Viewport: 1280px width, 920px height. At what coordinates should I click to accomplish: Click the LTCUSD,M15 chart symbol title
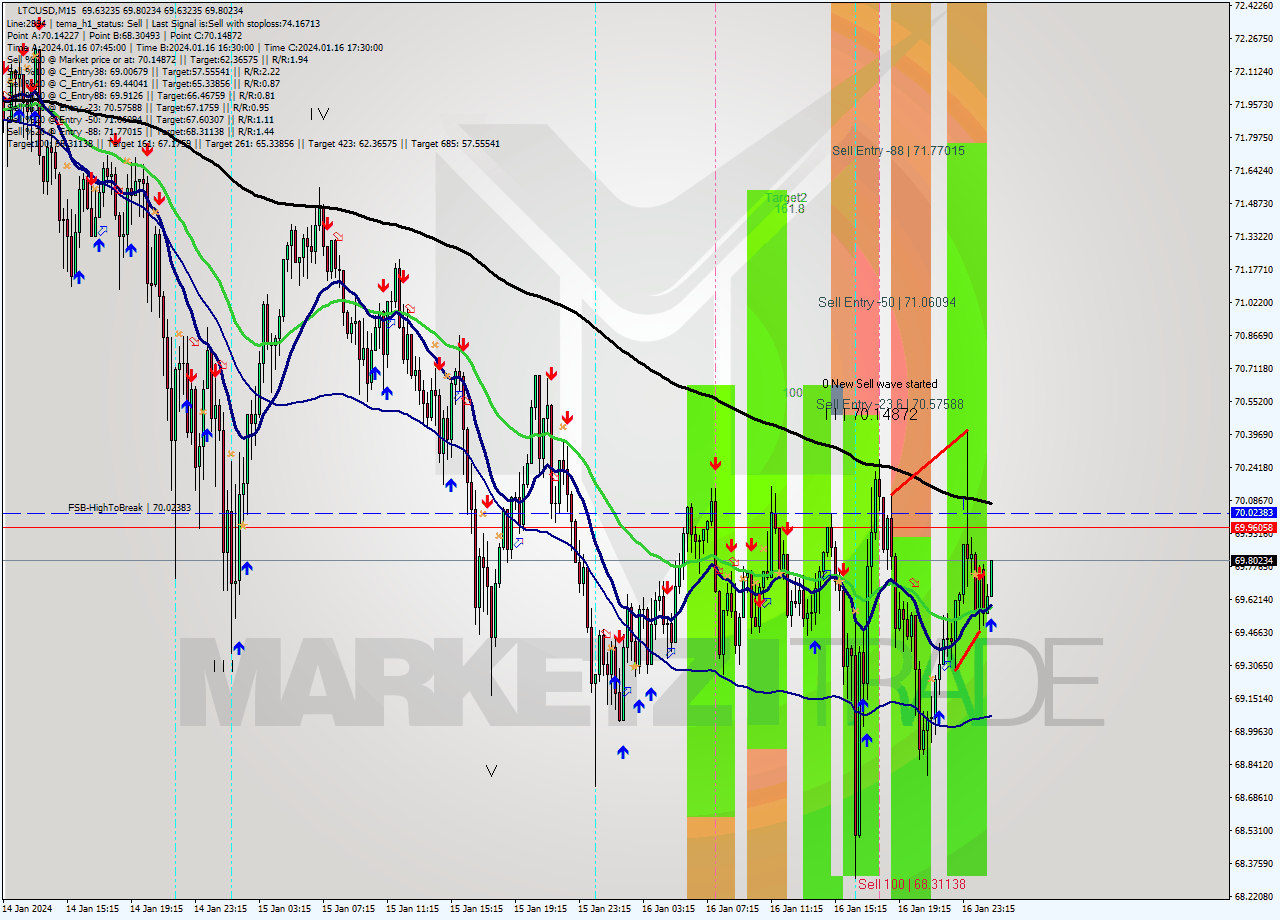[x=46, y=10]
